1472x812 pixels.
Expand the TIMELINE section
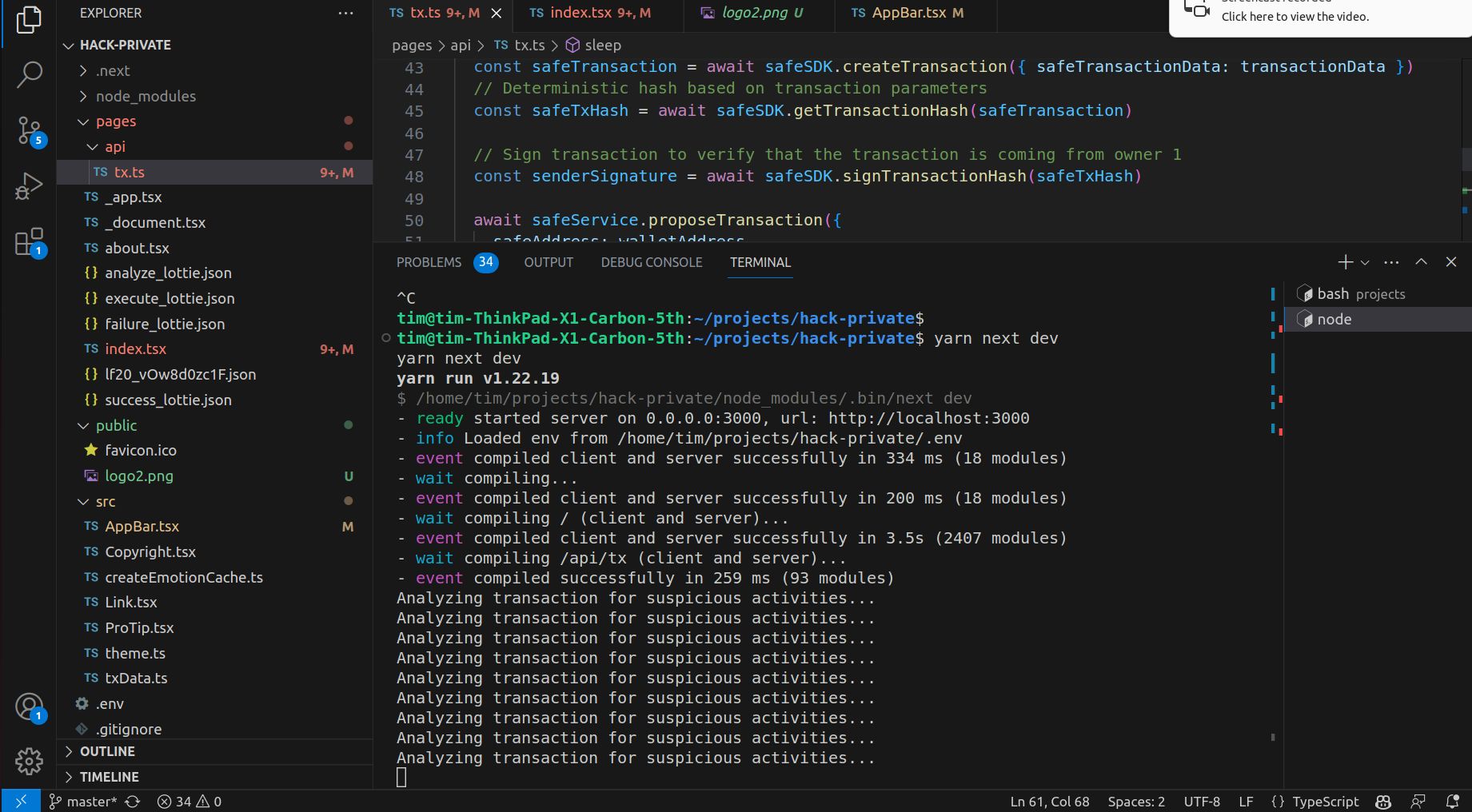coord(214,777)
